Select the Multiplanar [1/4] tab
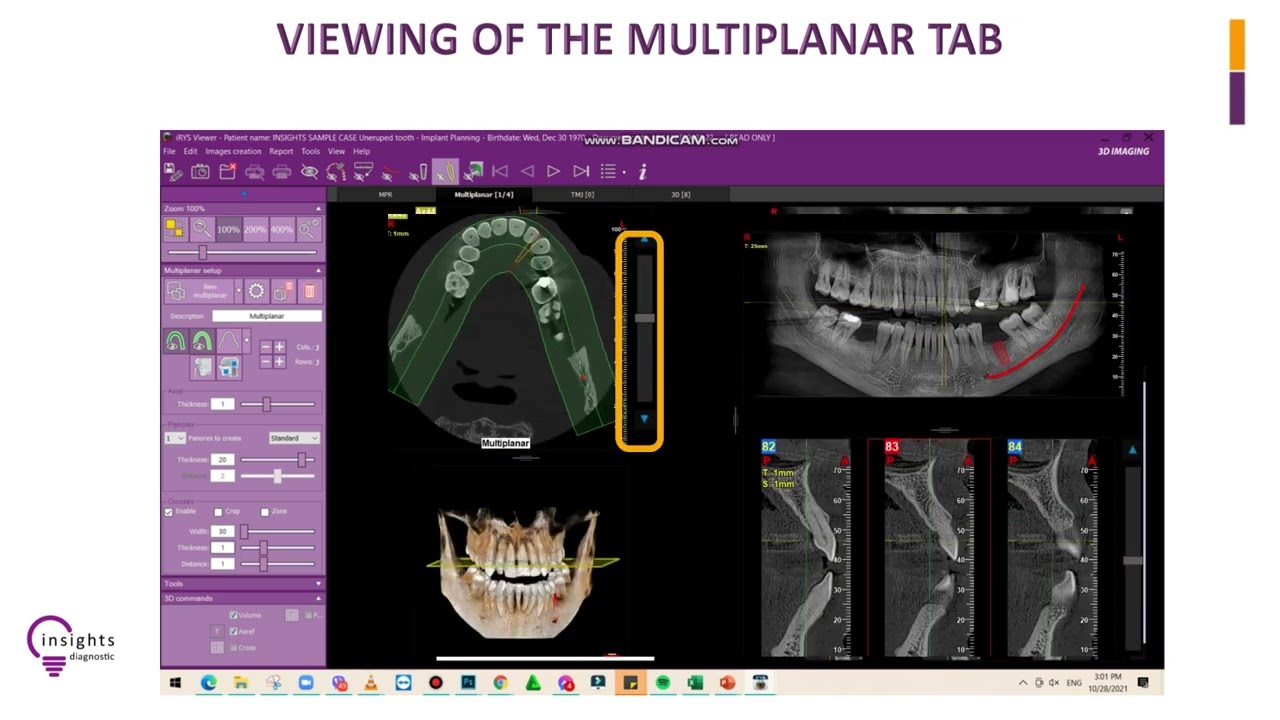The image size is (1280, 720). 483,194
